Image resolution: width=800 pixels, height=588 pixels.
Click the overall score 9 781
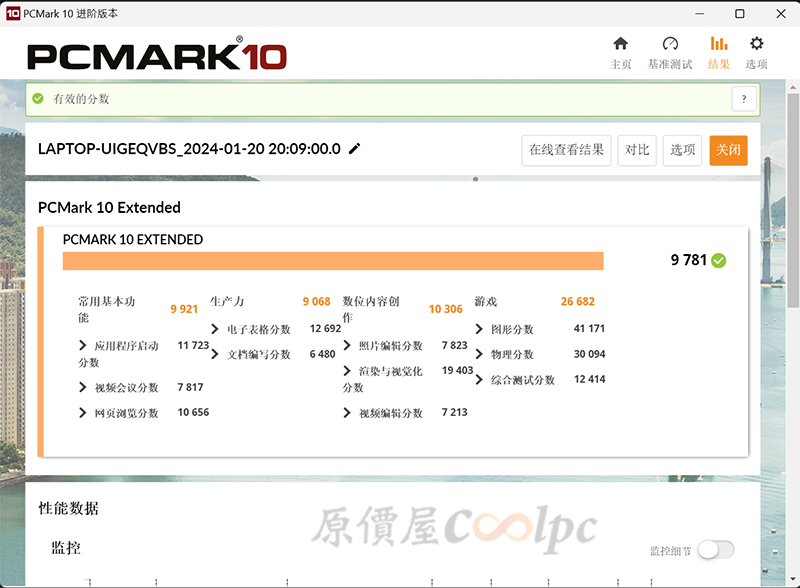(688, 260)
